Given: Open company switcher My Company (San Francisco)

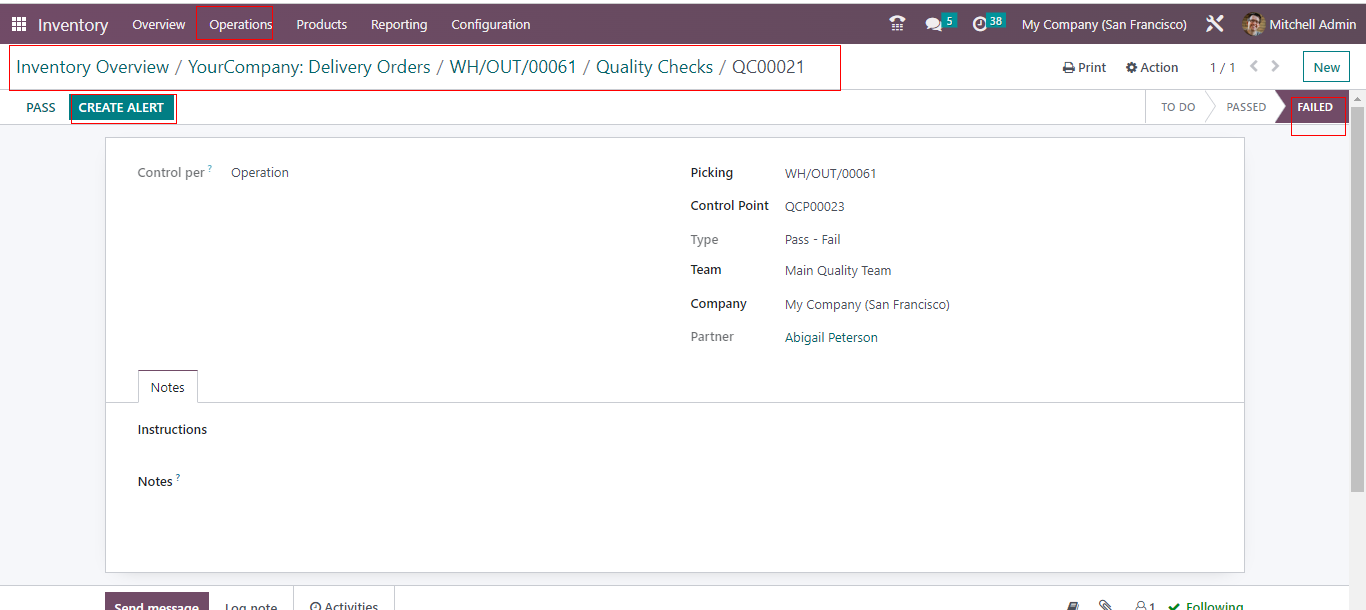Looking at the screenshot, I should coord(1104,24).
